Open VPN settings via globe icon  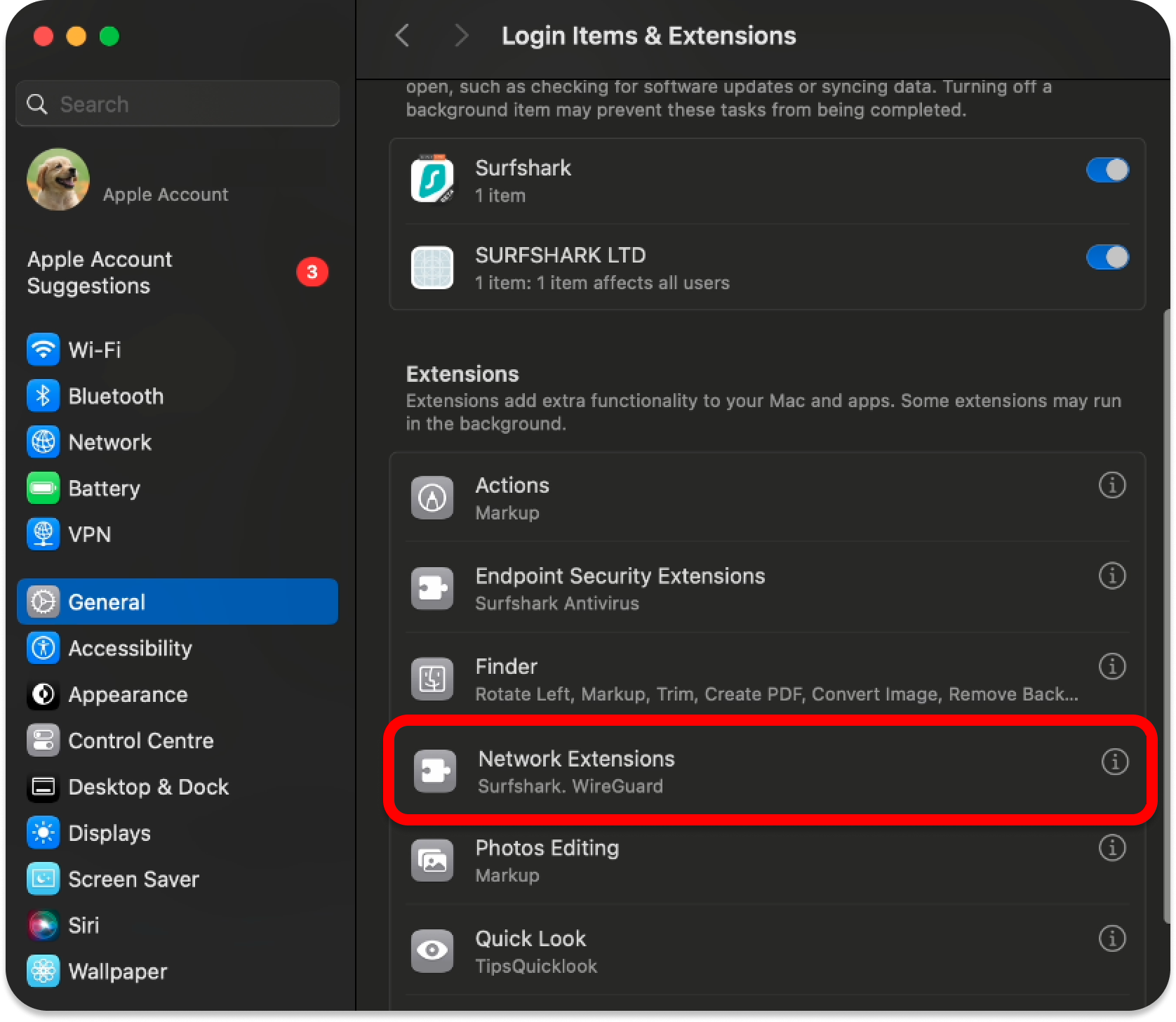pyautogui.click(x=43, y=534)
